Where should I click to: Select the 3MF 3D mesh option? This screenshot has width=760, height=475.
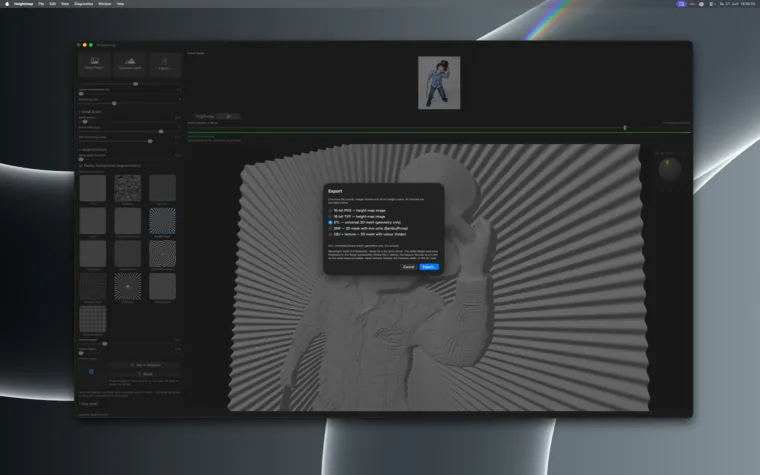(x=368, y=228)
